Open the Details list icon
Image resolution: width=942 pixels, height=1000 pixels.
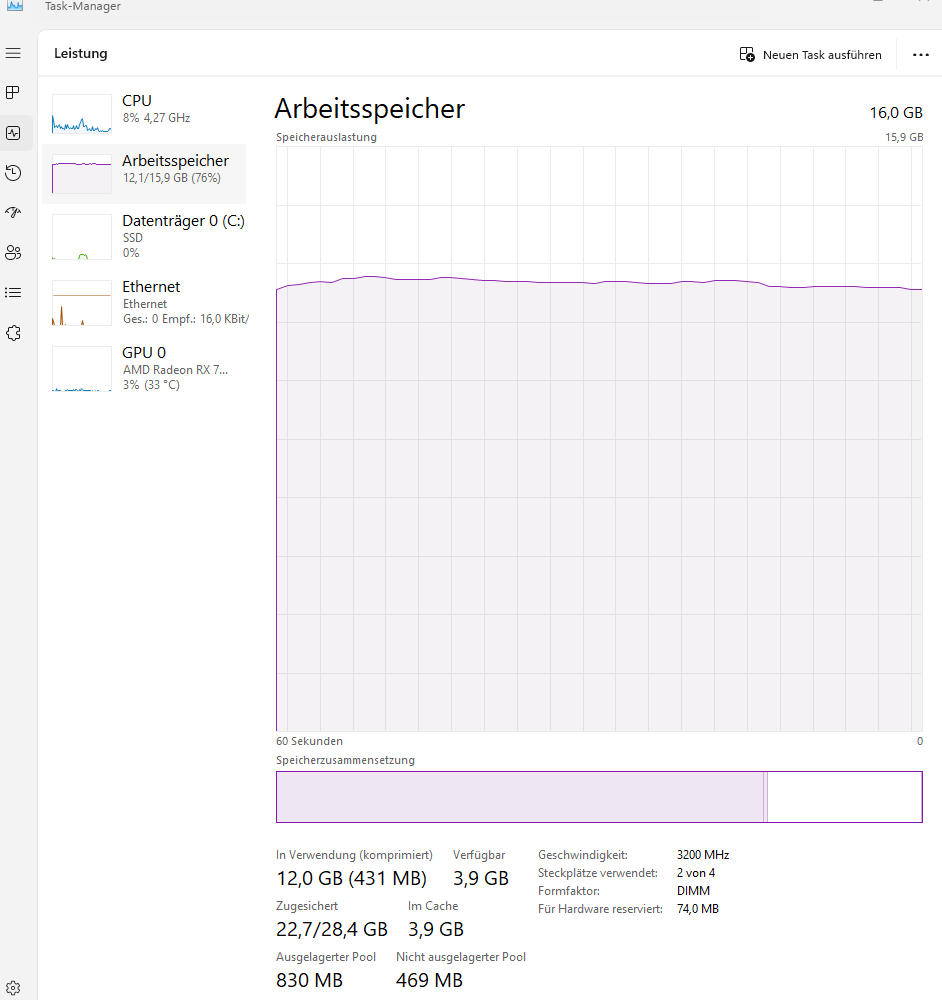13,292
